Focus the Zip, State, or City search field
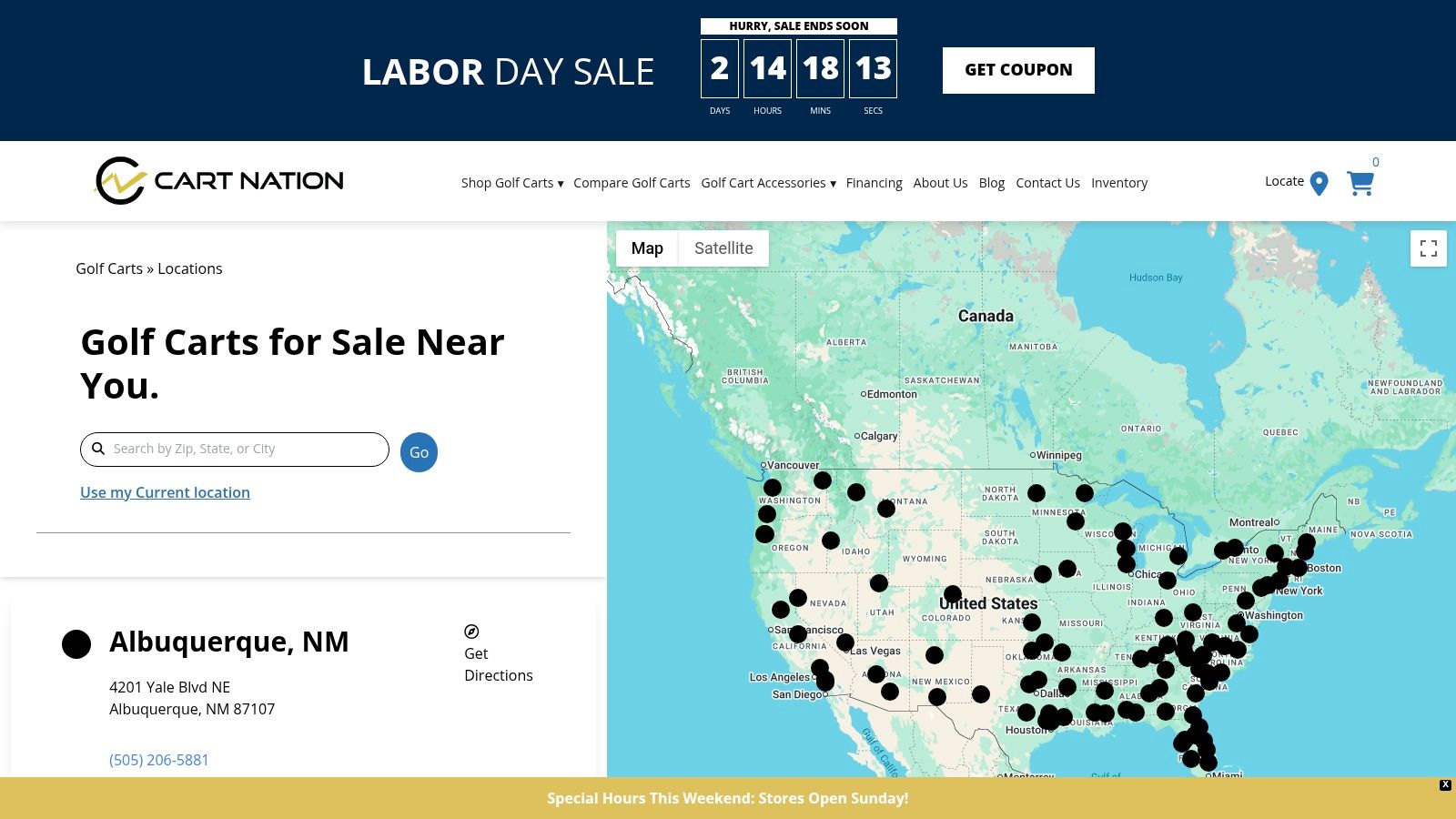 click(246, 449)
